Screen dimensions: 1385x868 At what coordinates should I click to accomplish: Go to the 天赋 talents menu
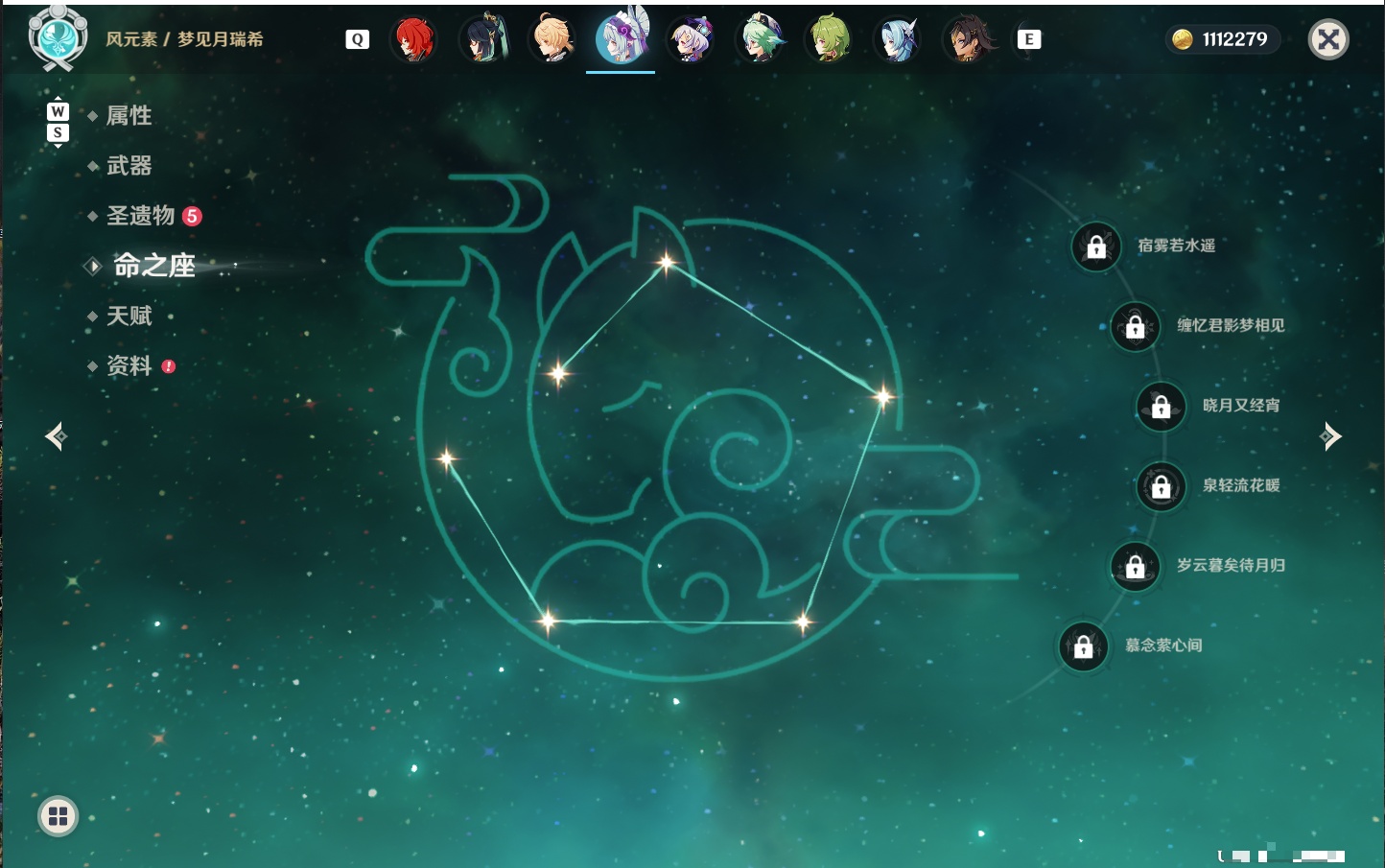pyautogui.click(x=129, y=316)
